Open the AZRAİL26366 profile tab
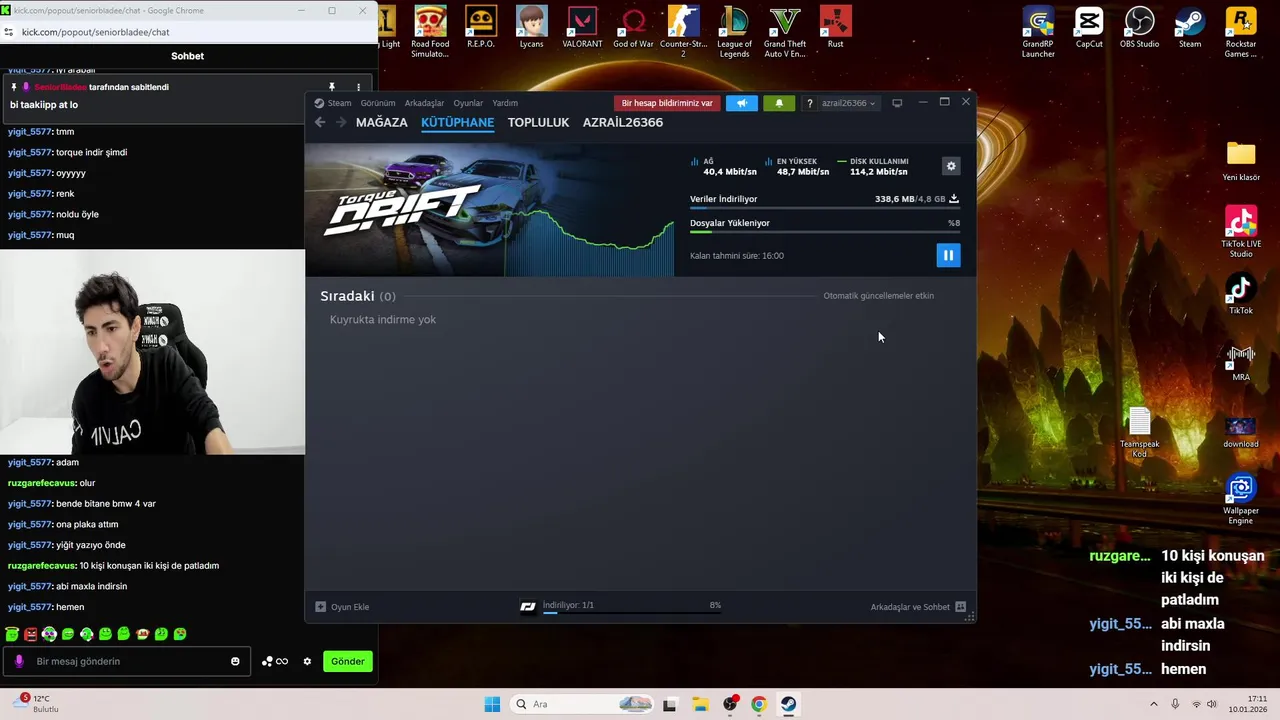The image size is (1280, 720). click(623, 122)
